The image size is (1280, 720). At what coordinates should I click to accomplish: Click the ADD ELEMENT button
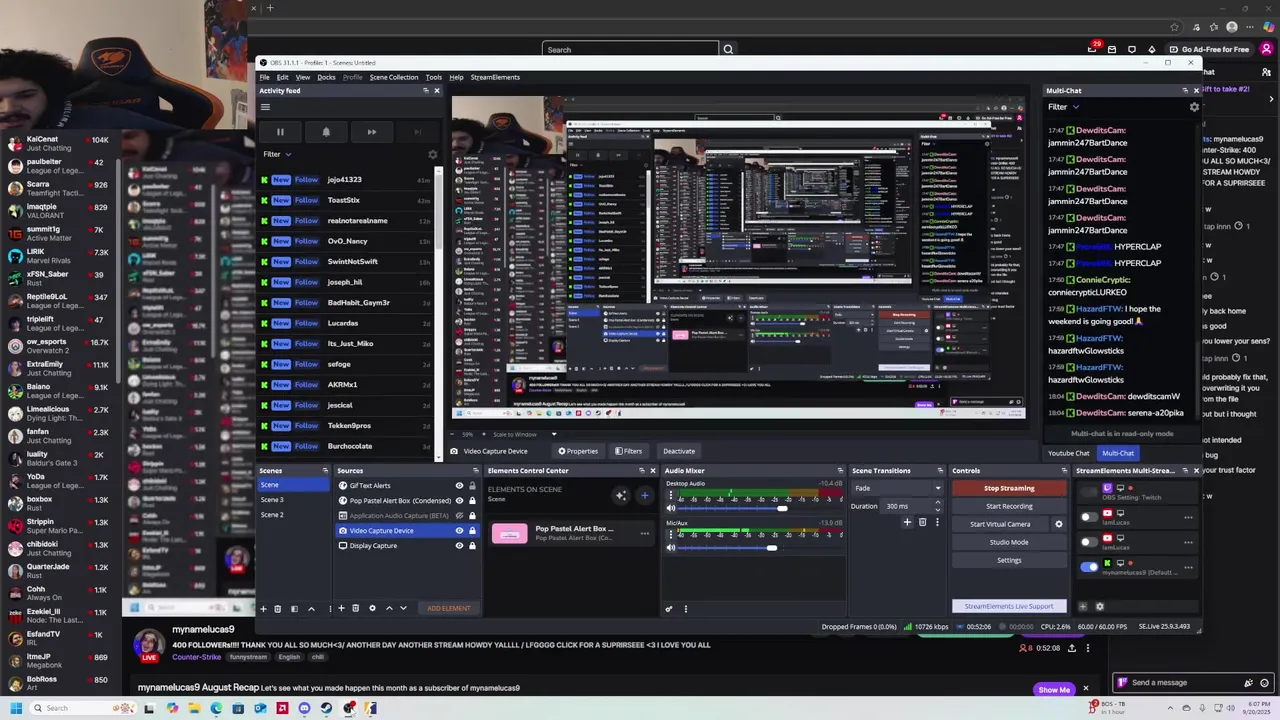coord(448,608)
